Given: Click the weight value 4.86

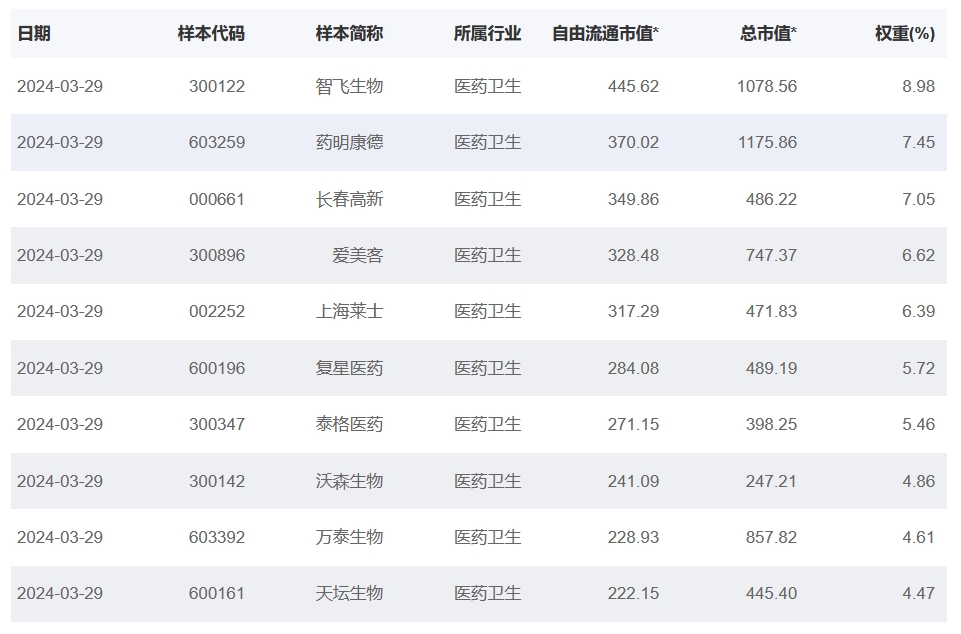Looking at the screenshot, I should click(x=919, y=481).
